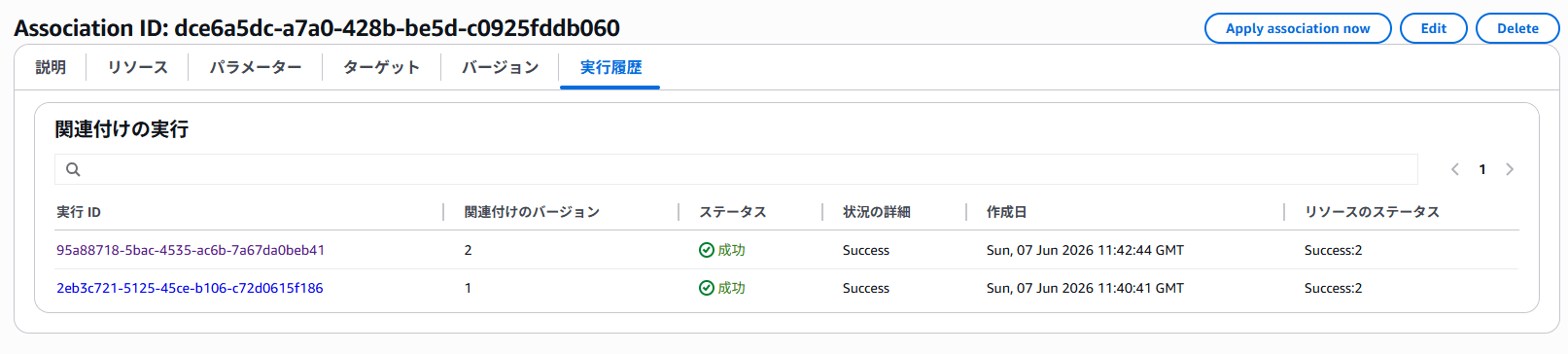This screenshot has height=354, width=1568.
Task: Select page number 1
Action: [1482, 169]
